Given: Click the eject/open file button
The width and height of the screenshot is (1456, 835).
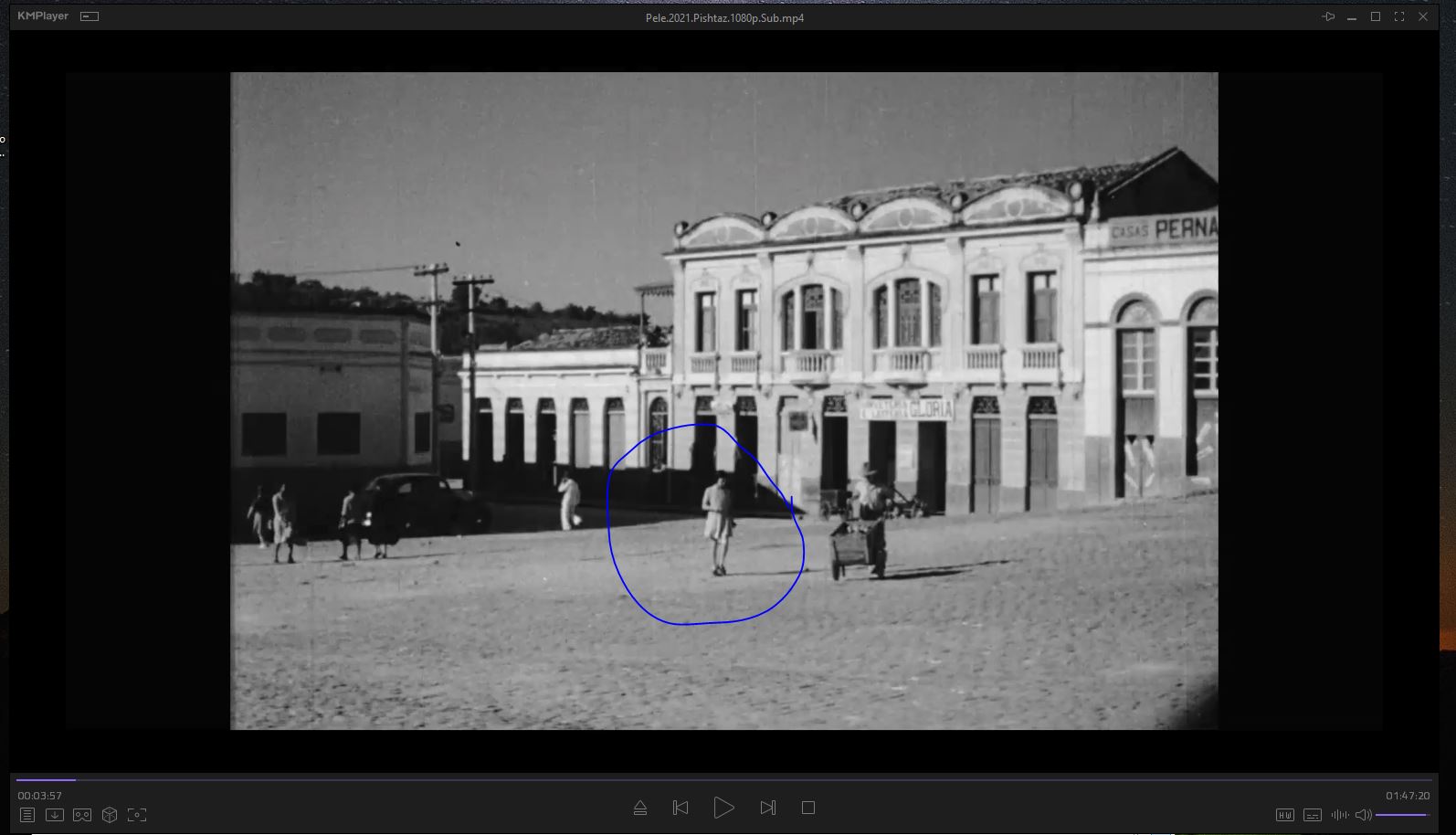Looking at the screenshot, I should pos(640,808).
